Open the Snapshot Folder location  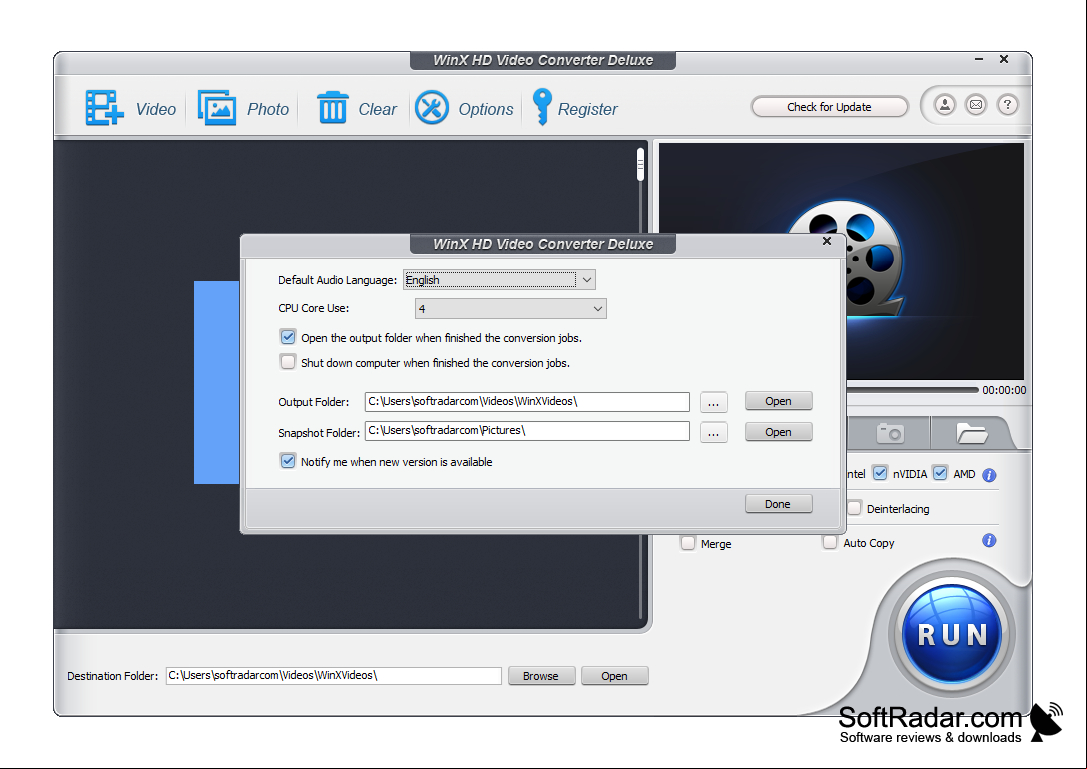pos(779,432)
